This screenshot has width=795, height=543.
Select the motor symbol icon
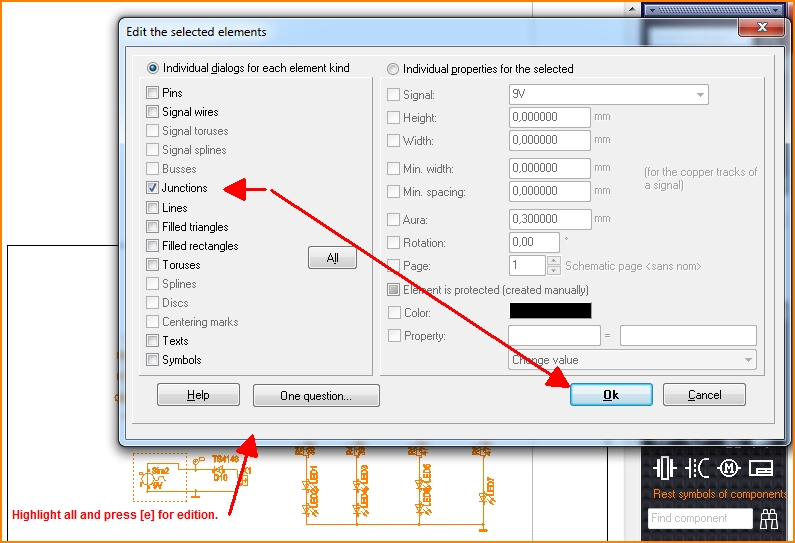click(x=729, y=468)
